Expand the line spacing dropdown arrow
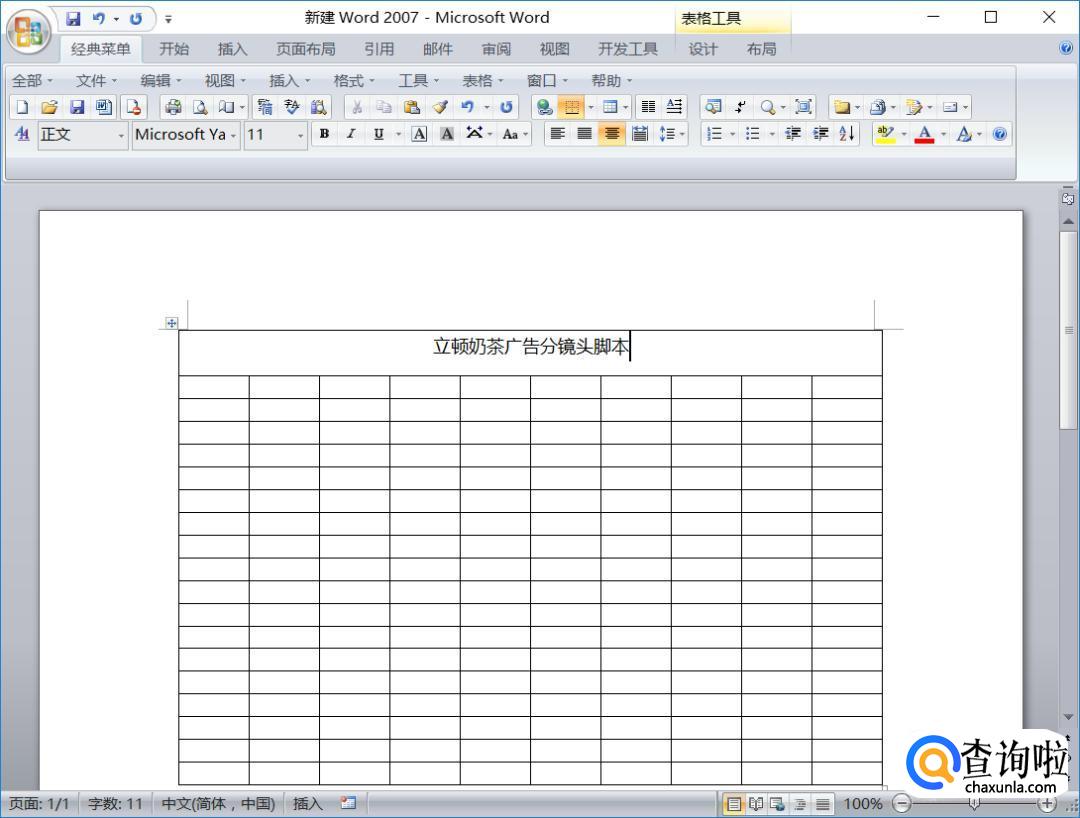The image size is (1080, 818). 682,134
